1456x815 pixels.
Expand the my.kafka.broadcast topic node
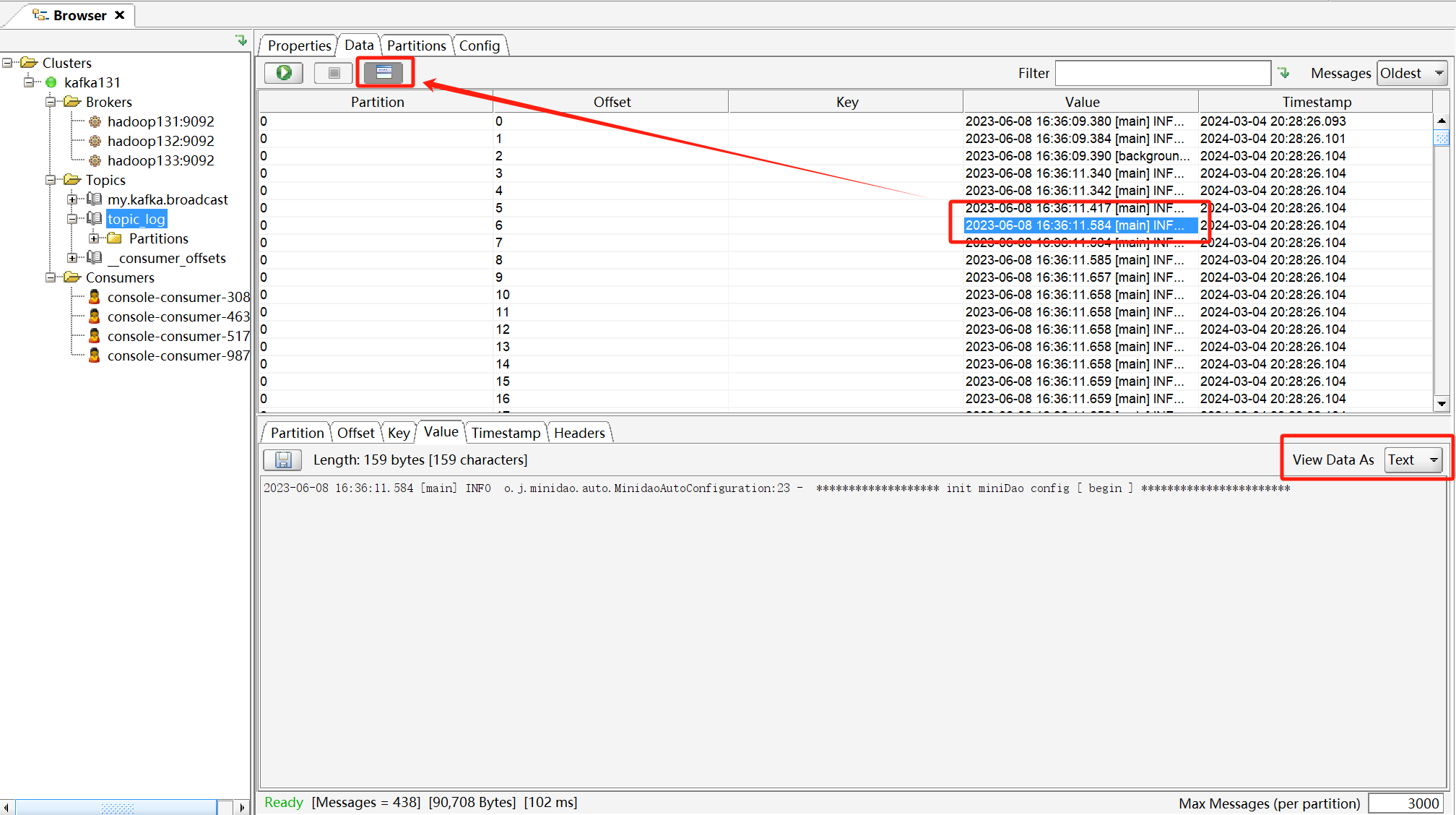pyautogui.click(x=72, y=199)
